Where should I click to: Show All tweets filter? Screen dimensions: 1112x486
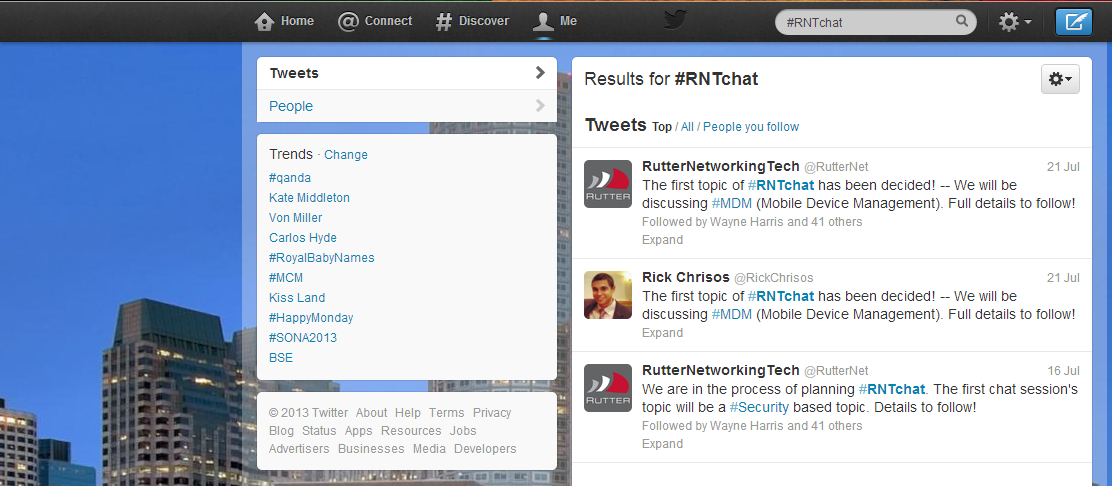pyautogui.click(x=687, y=127)
